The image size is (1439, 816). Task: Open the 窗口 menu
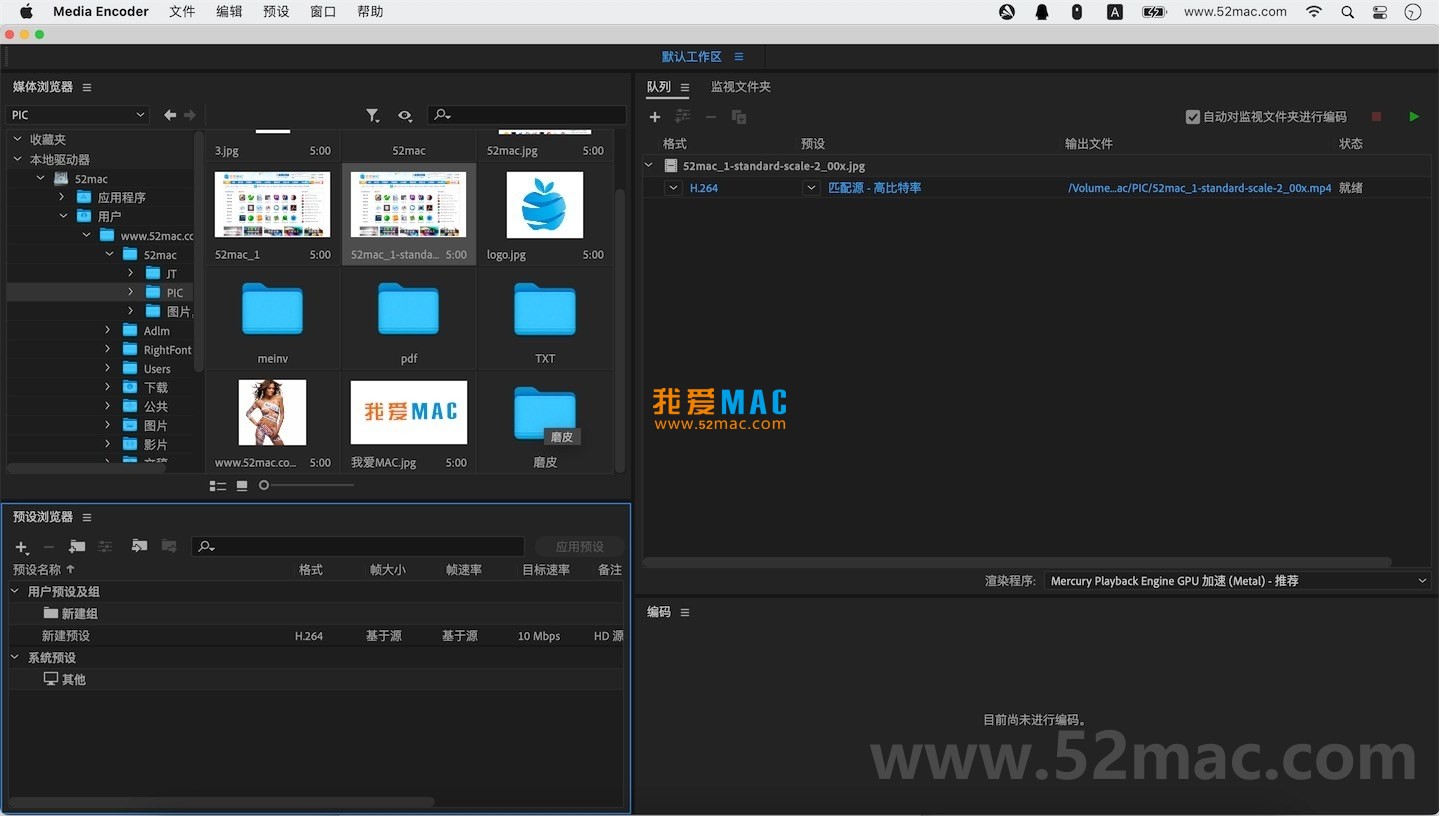[323, 12]
